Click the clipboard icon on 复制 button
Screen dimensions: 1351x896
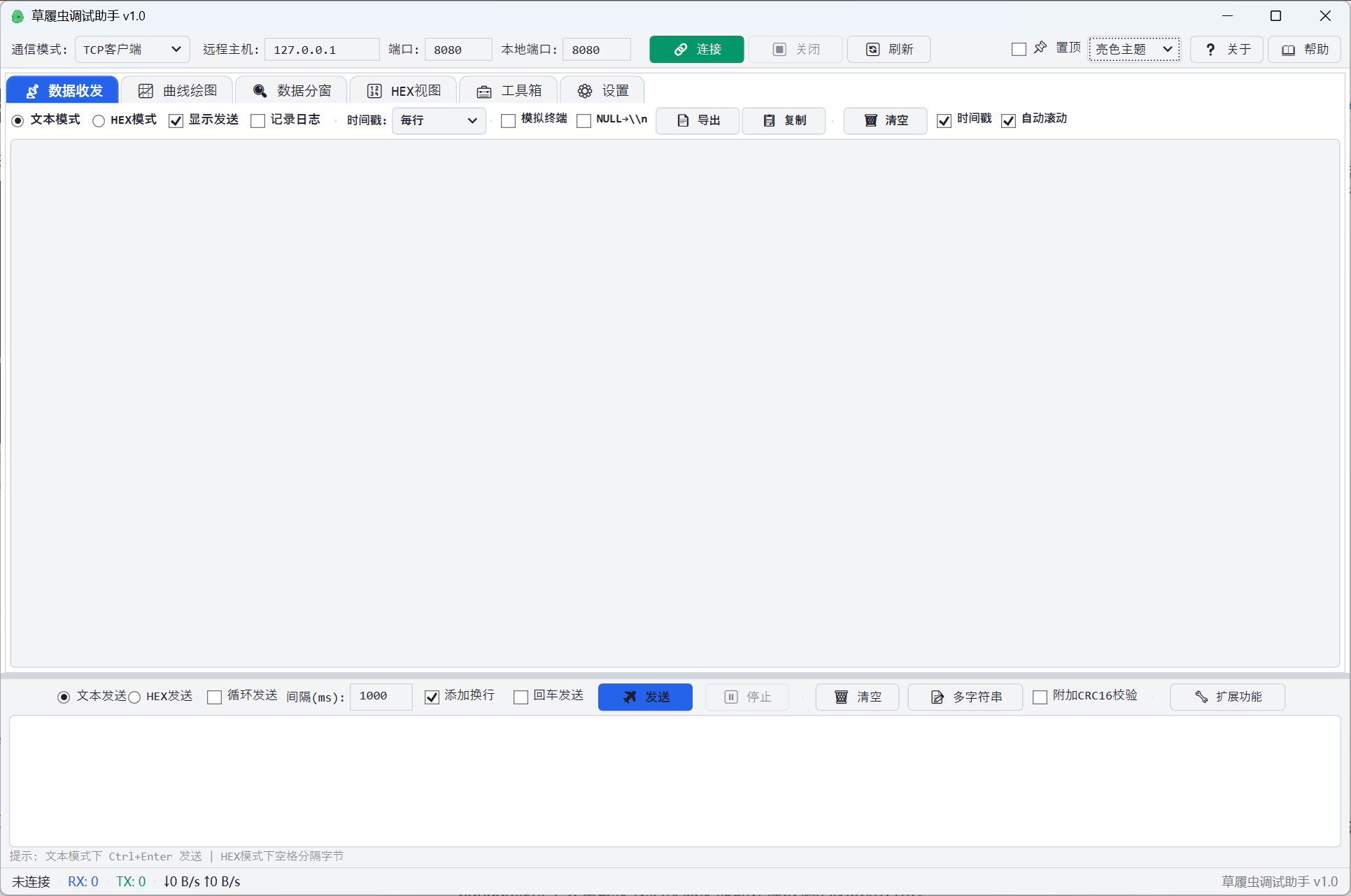[x=769, y=120]
